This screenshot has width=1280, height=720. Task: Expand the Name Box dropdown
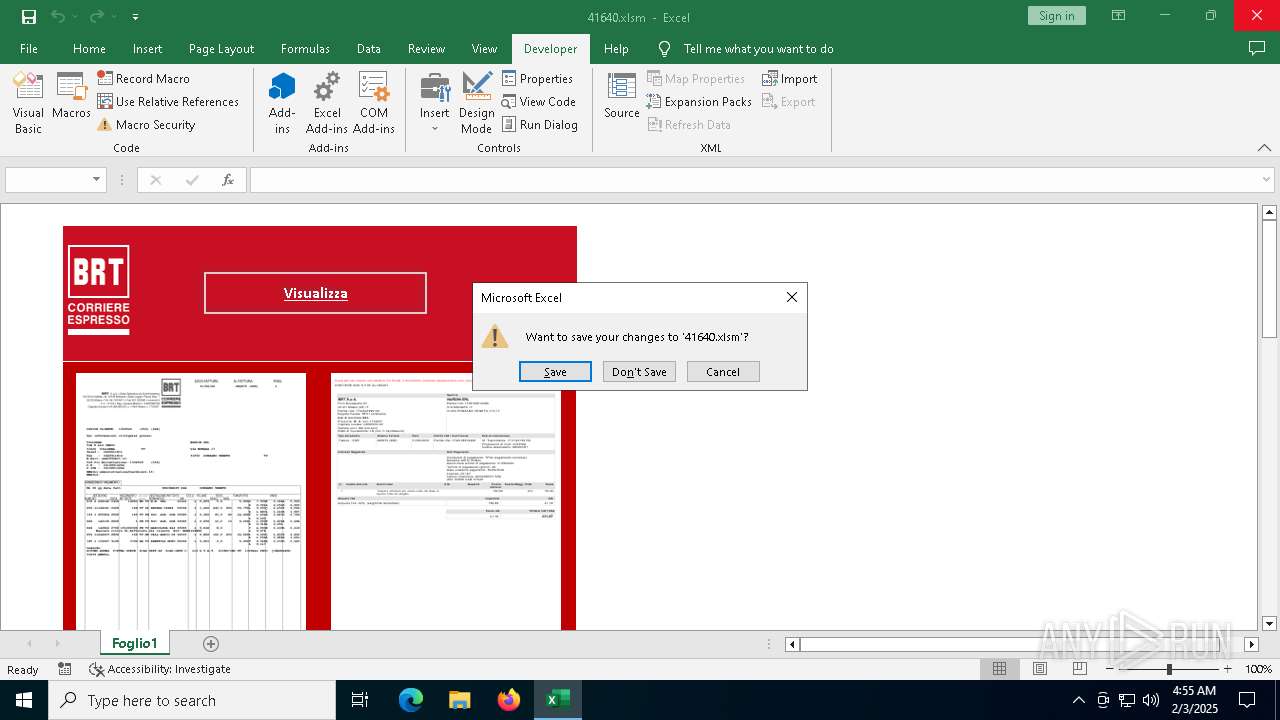[x=97, y=180]
